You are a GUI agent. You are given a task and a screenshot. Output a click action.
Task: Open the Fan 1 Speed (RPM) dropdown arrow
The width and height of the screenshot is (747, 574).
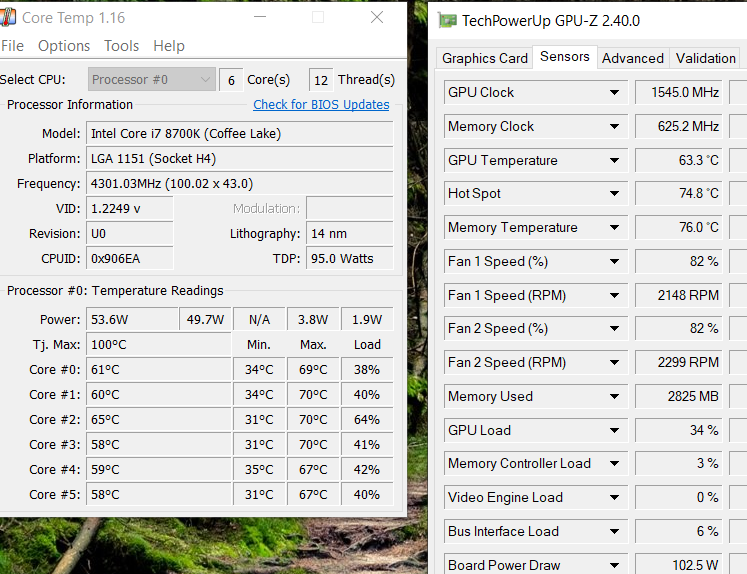click(615, 295)
